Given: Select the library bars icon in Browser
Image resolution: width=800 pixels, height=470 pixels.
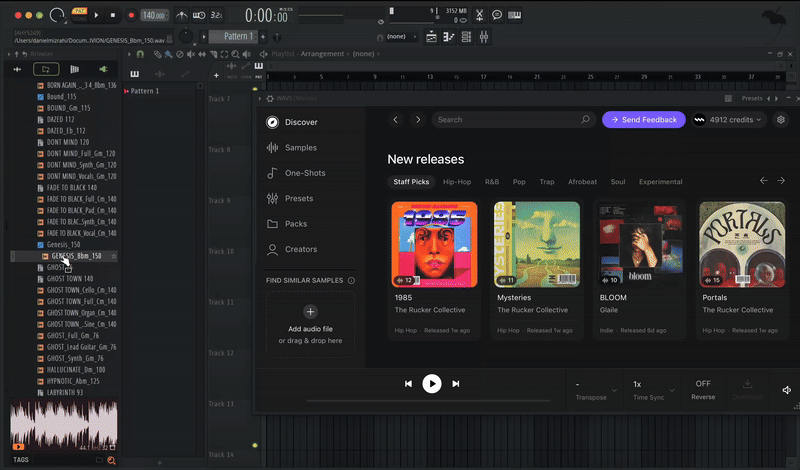Looking at the screenshot, I should tap(74, 69).
